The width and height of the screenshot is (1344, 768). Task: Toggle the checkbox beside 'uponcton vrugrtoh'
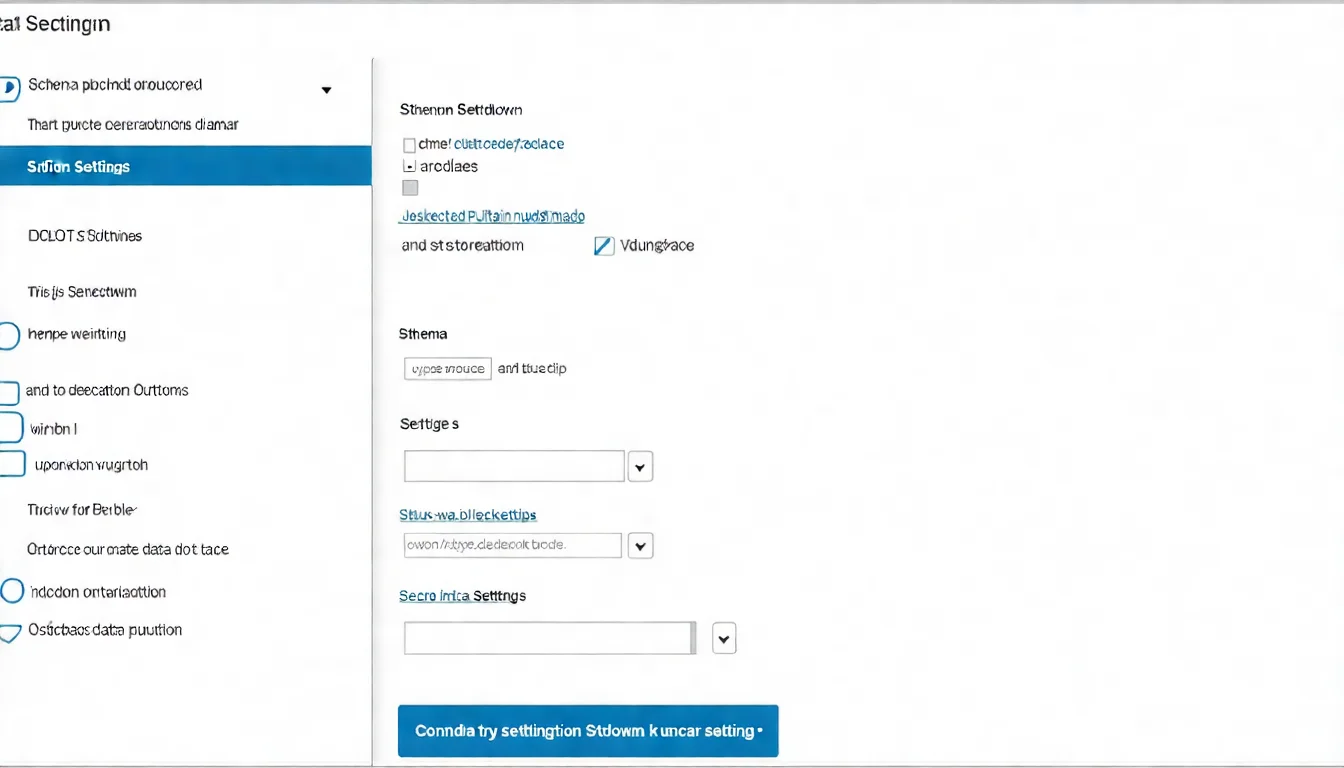[x=11, y=464]
